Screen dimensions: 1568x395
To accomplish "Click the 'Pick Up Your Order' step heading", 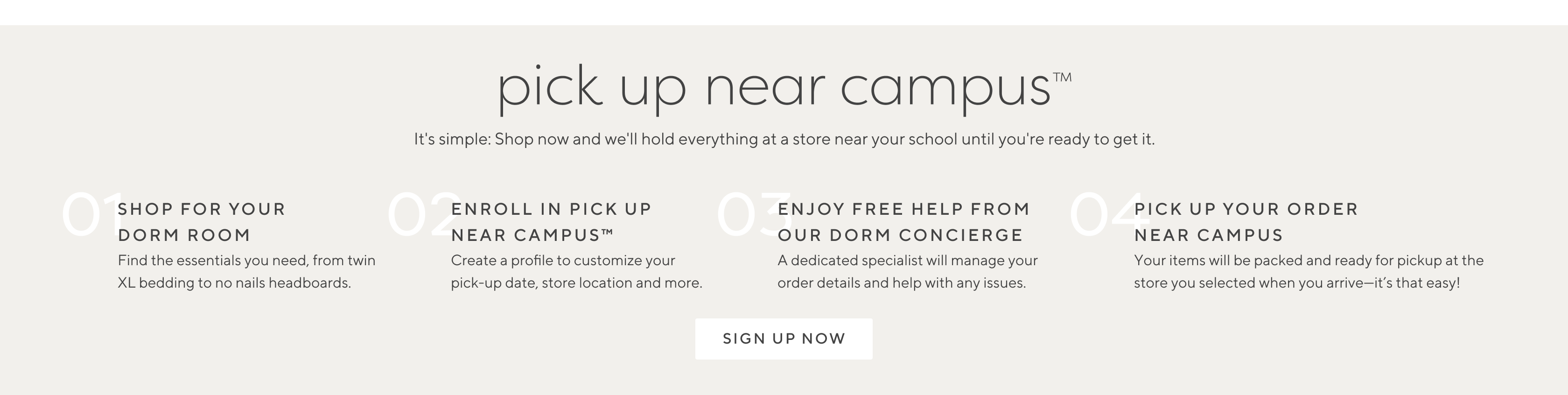I will click(x=1246, y=209).
